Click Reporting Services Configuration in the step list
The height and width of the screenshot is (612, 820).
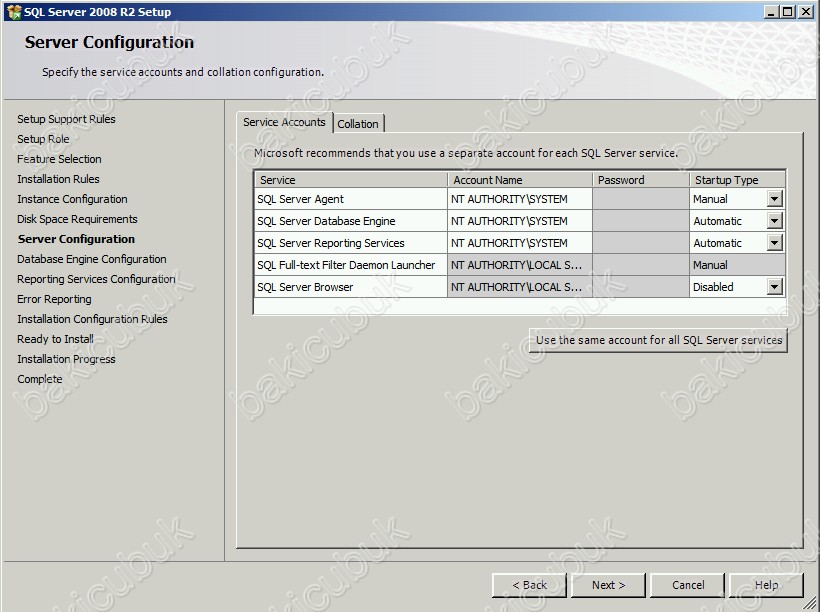[x=96, y=279]
